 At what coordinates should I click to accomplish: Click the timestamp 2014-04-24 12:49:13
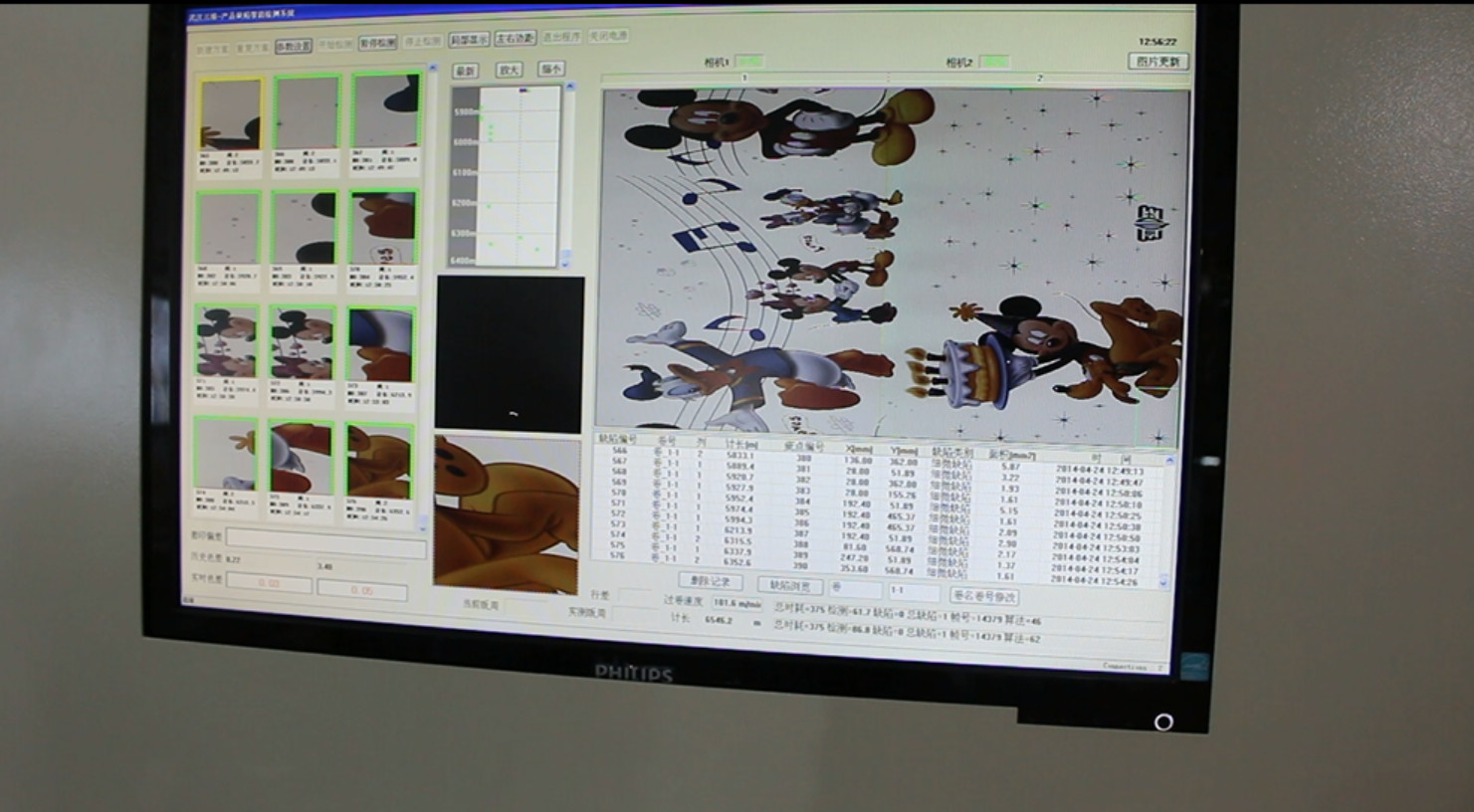coord(1100,472)
